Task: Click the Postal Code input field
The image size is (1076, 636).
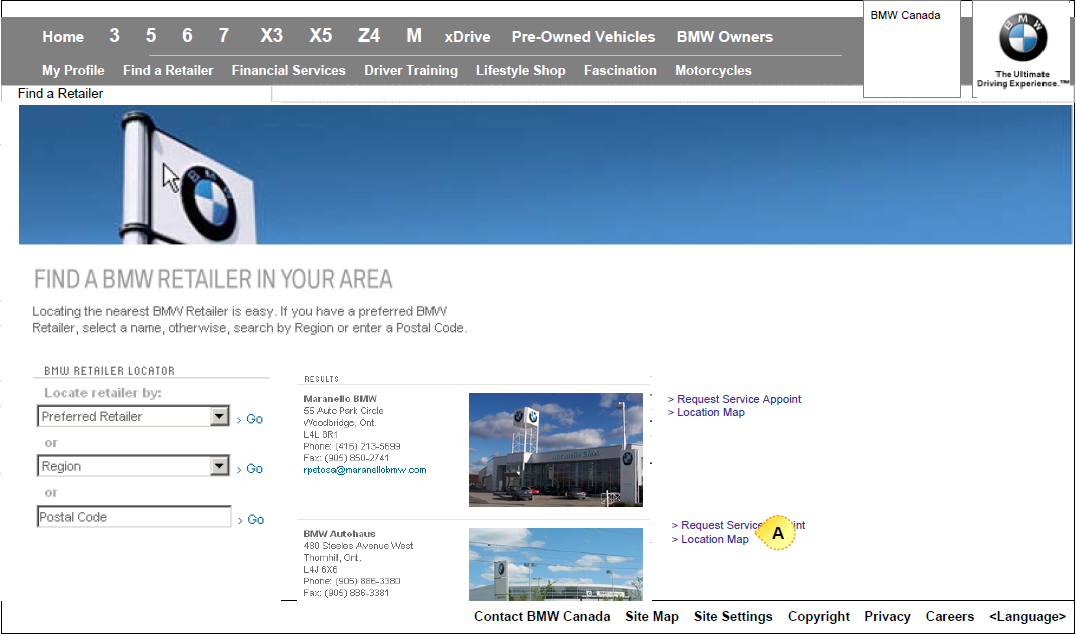Action: click(x=134, y=517)
